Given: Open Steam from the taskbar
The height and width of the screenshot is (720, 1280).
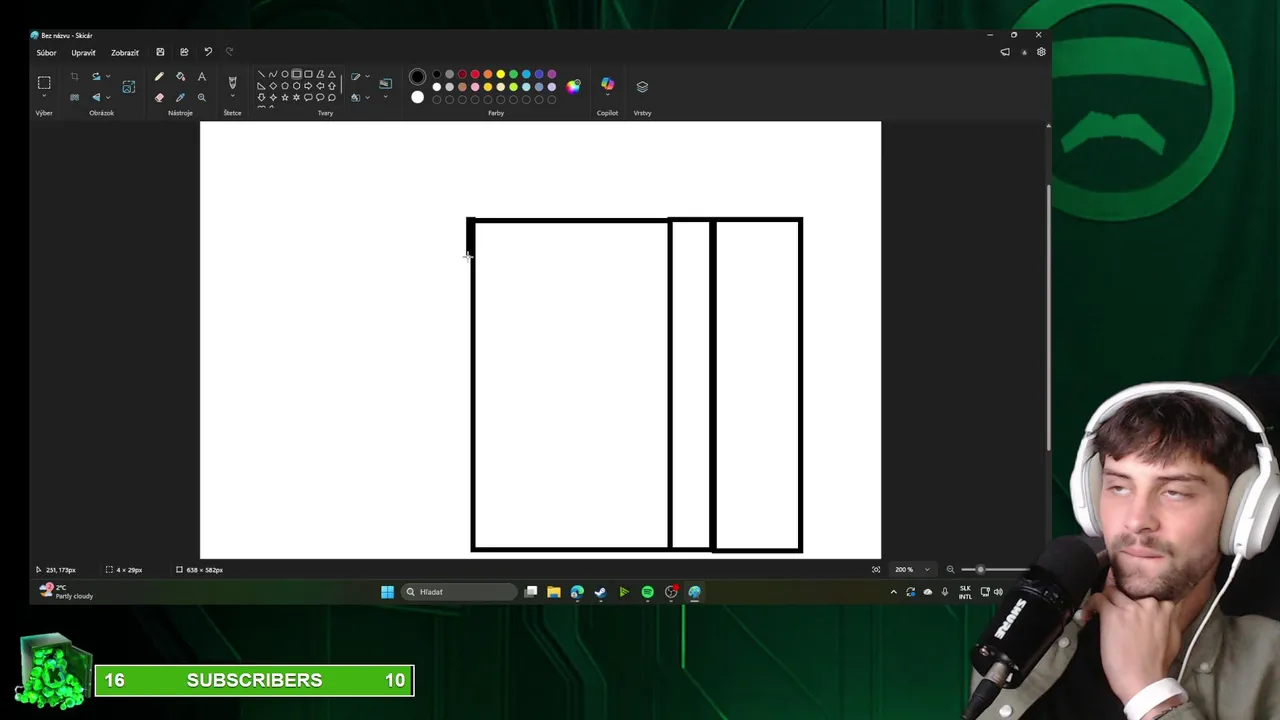Looking at the screenshot, I should [600, 592].
